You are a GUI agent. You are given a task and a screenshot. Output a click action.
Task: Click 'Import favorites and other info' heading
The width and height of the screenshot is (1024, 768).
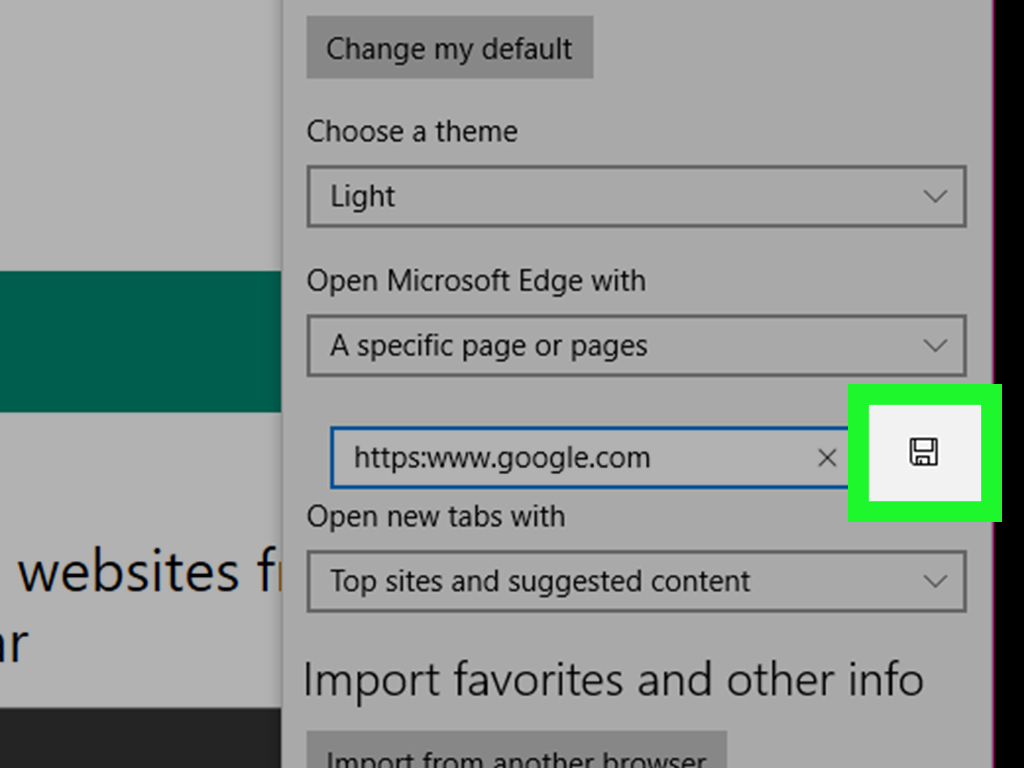(613, 680)
